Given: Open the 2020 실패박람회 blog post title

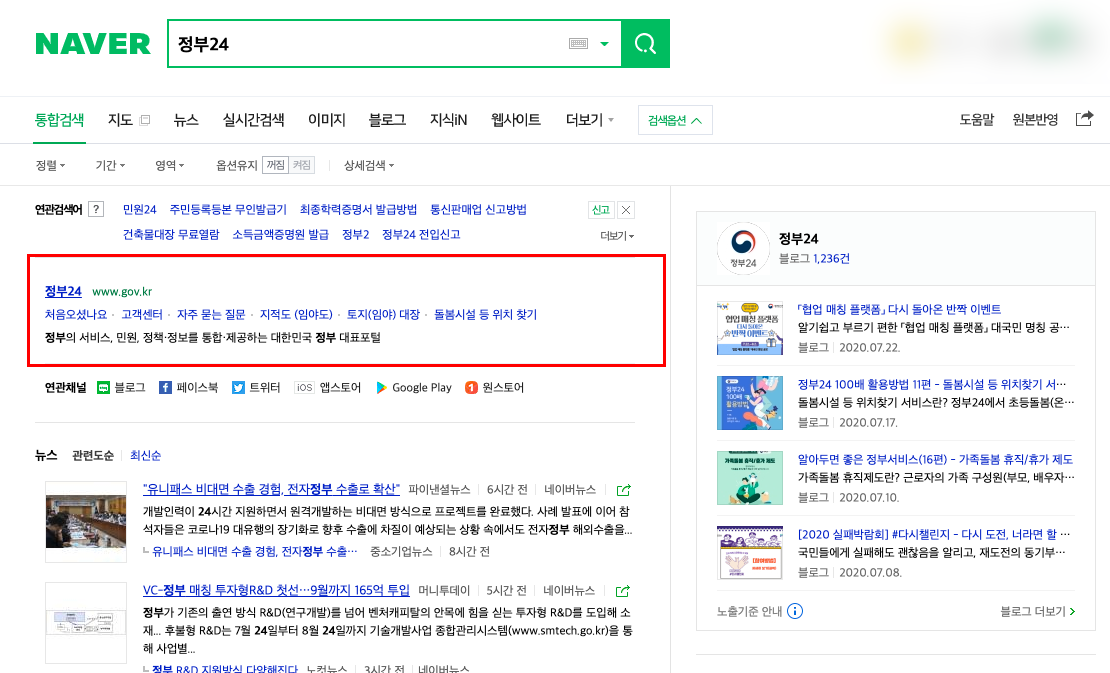Looking at the screenshot, I should (x=934, y=534).
